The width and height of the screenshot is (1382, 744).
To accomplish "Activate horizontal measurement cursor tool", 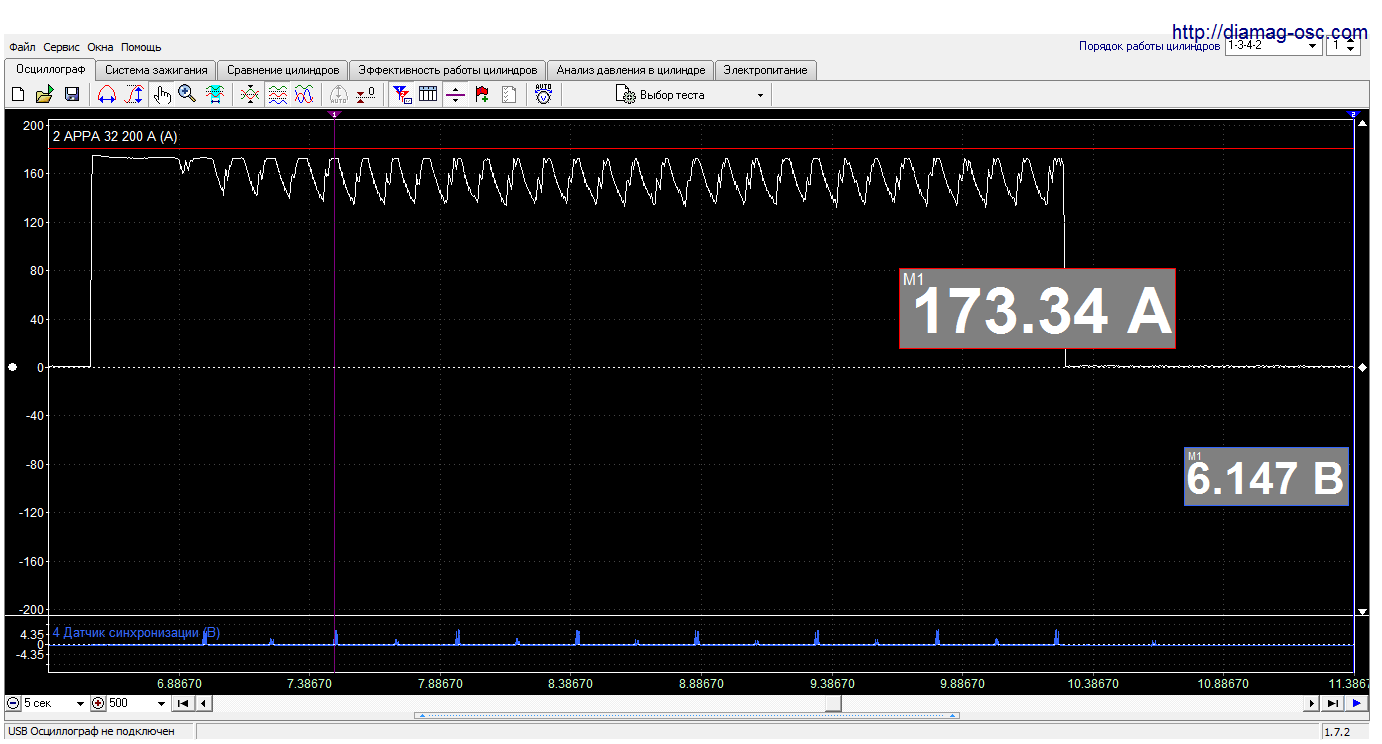I will (106, 94).
